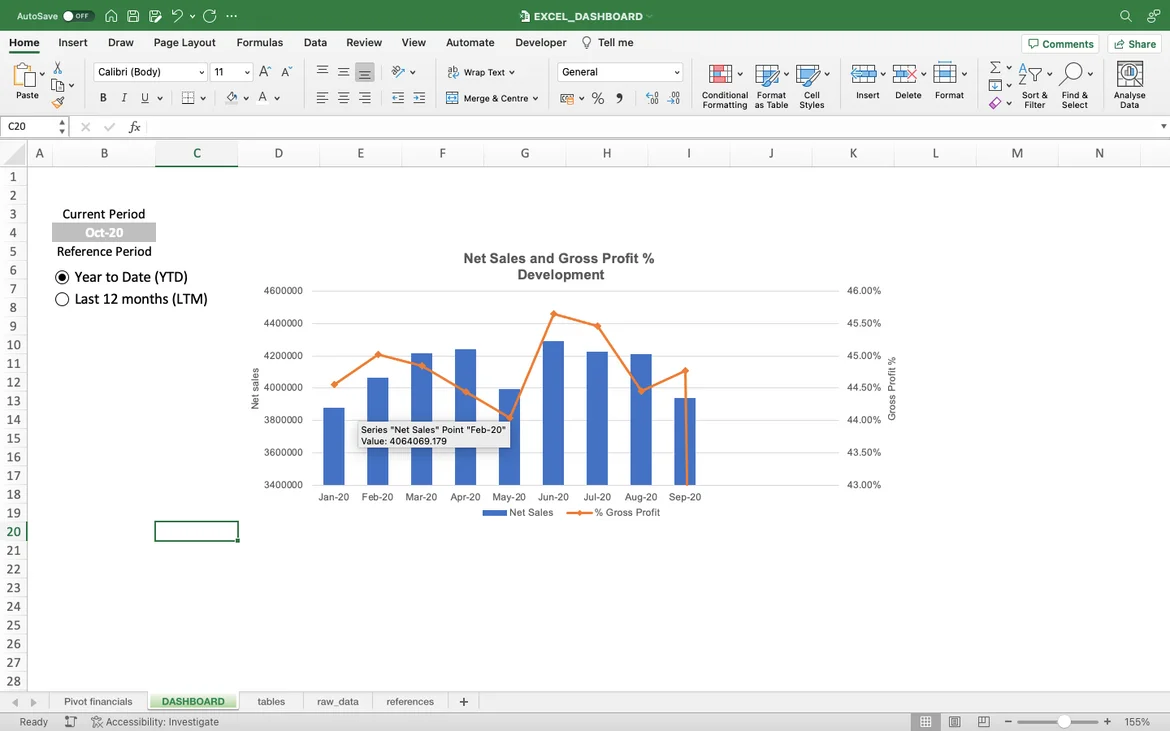Click the zoom slider in status bar
The width and height of the screenshot is (1170, 731).
point(1064,721)
